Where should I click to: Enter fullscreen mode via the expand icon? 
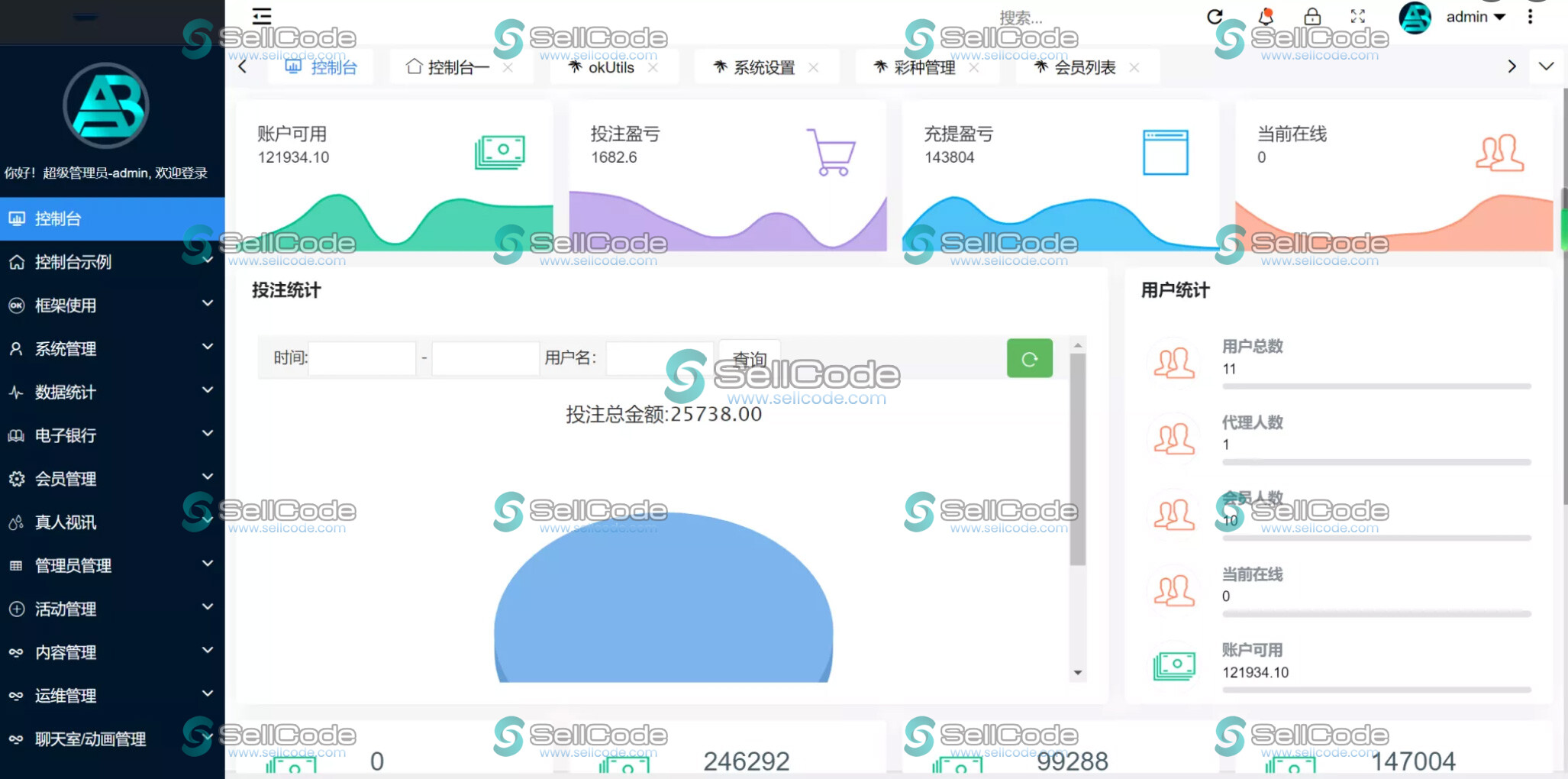click(x=1357, y=16)
